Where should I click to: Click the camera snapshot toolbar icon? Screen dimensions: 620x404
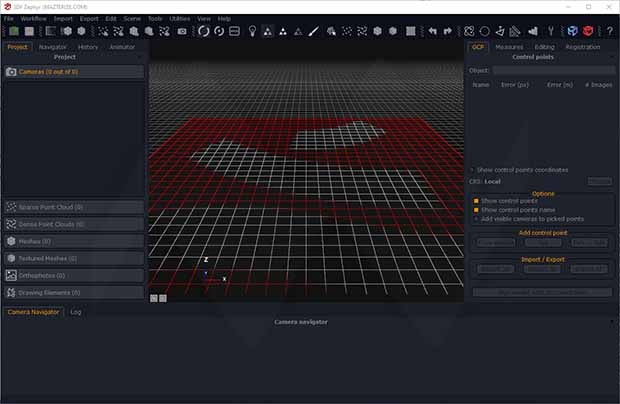click(x=182, y=31)
